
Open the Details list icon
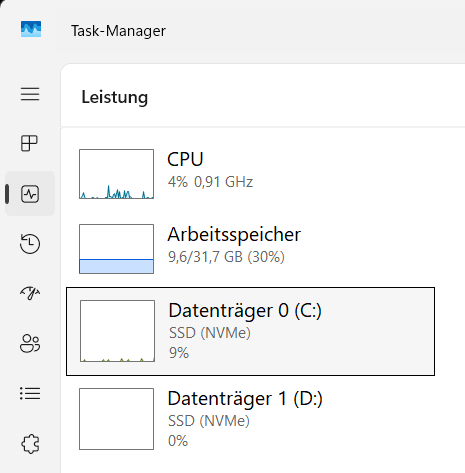[x=30, y=394]
